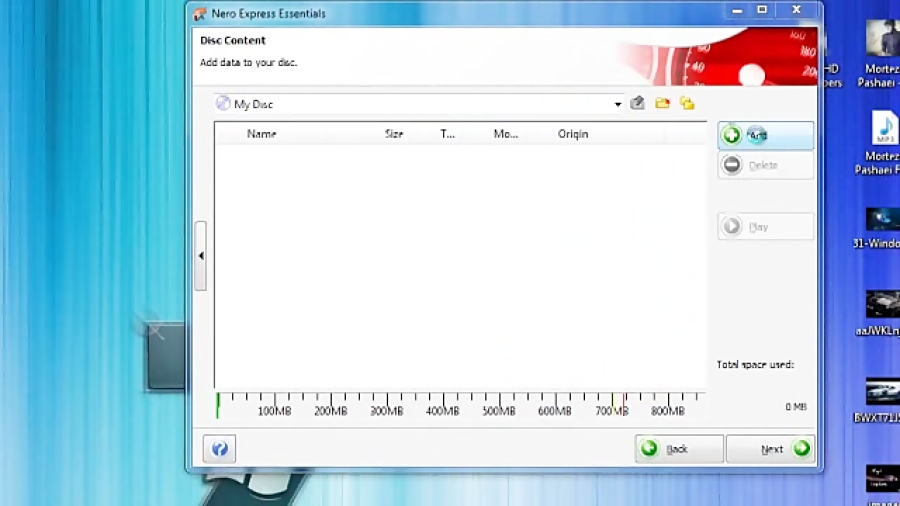Sort by the Origin column header
Image resolution: width=900 pixels, height=506 pixels.
click(573, 134)
